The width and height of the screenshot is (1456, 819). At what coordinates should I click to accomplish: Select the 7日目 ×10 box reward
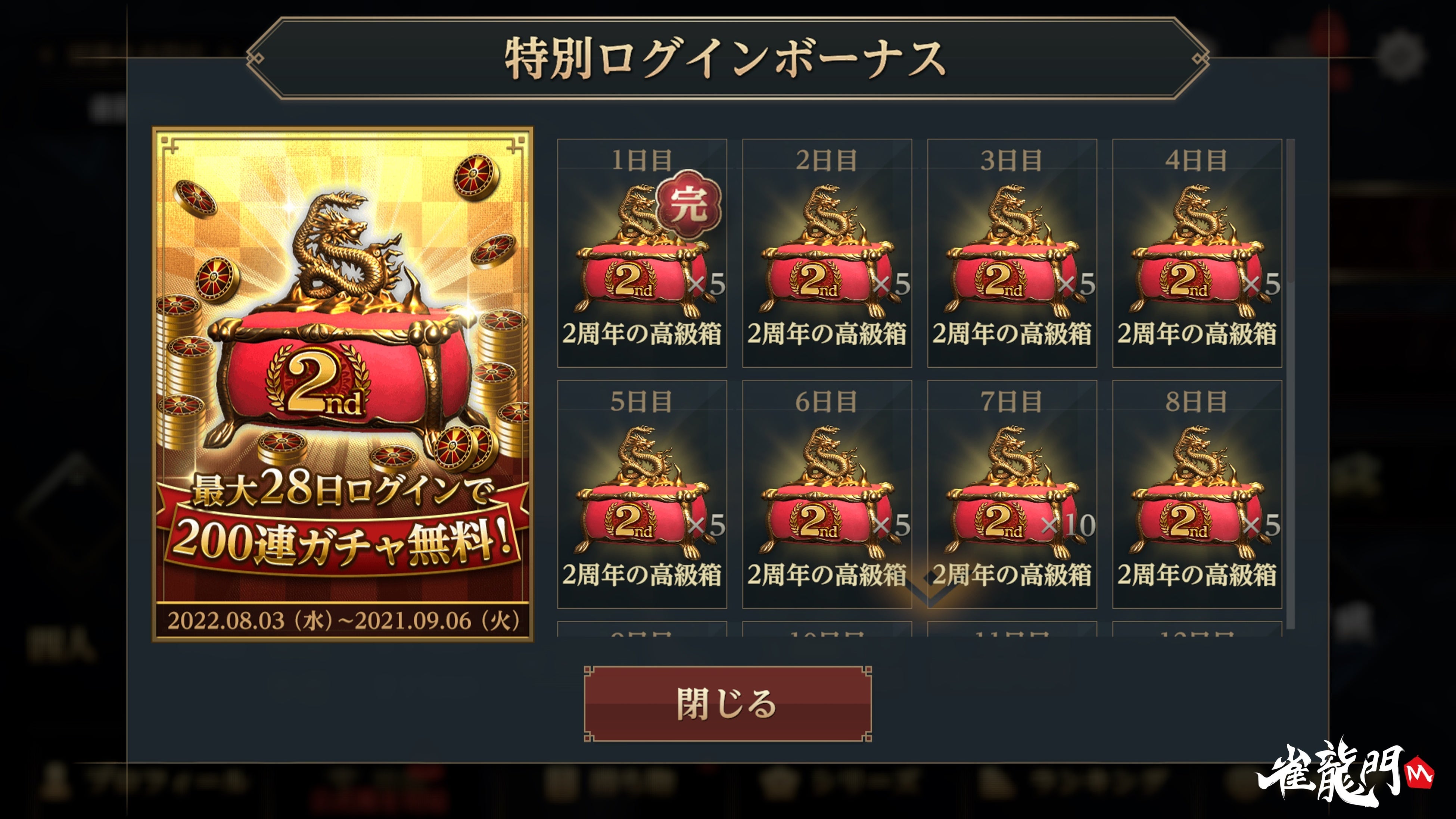click(x=1012, y=494)
